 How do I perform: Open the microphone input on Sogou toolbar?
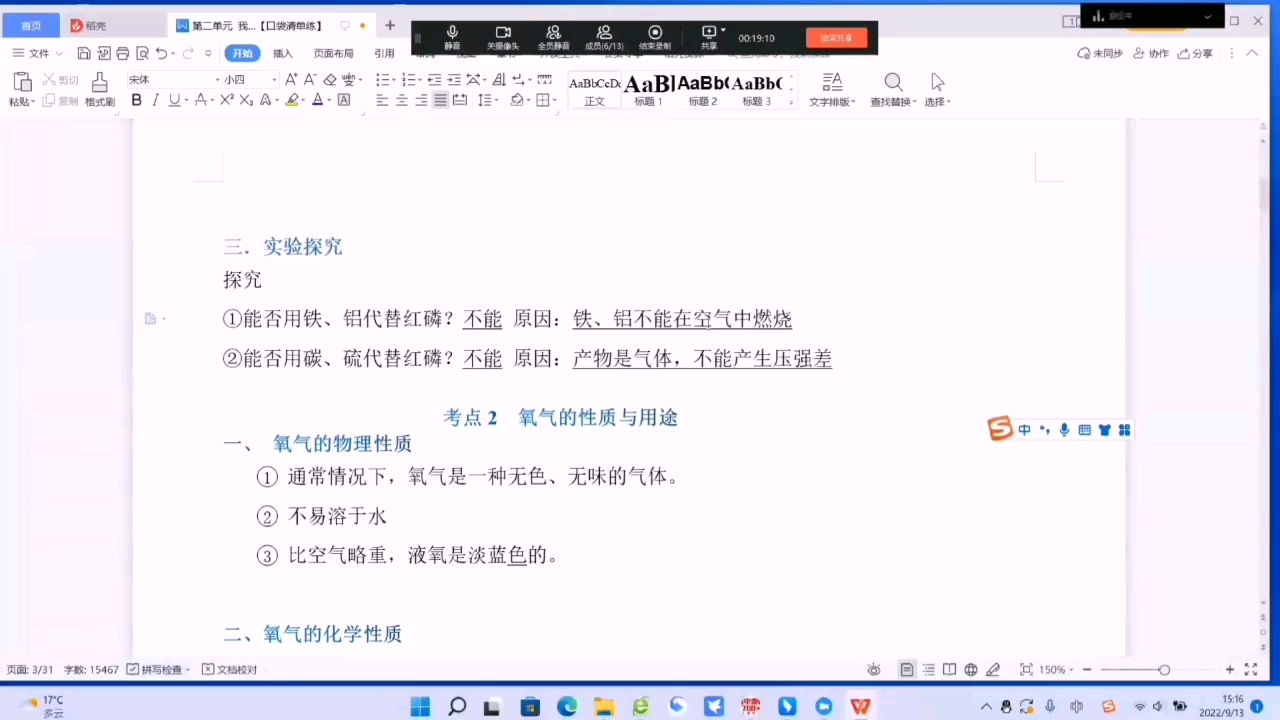pos(1064,429)
